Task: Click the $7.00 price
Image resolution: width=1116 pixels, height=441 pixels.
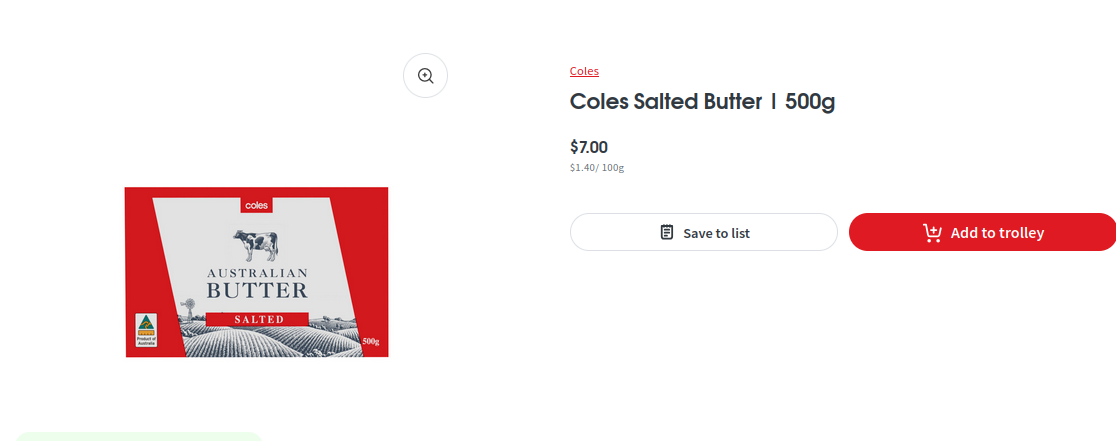Action: tap(589, 147)
